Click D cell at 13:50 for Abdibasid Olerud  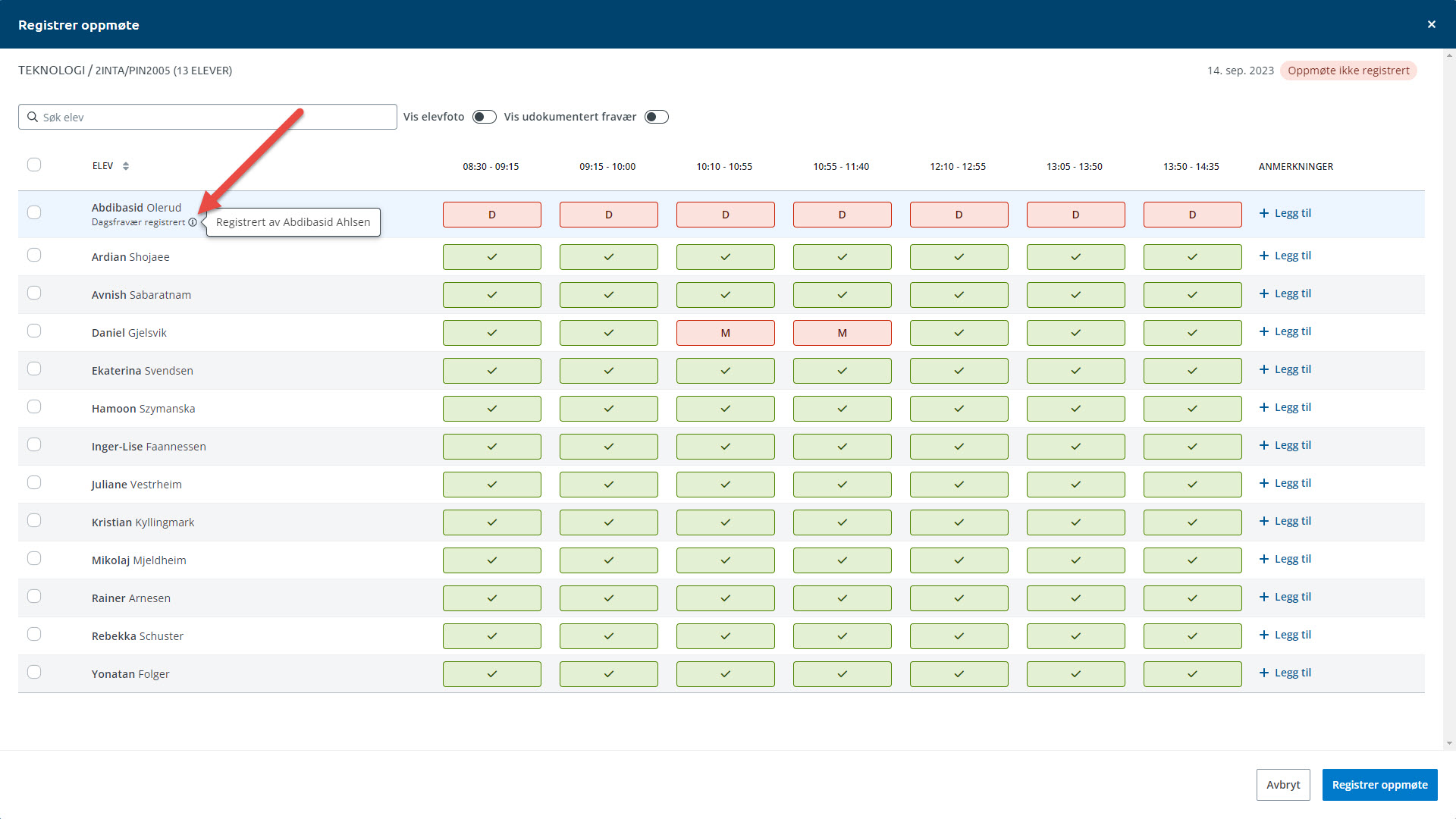coord(1193,215)
